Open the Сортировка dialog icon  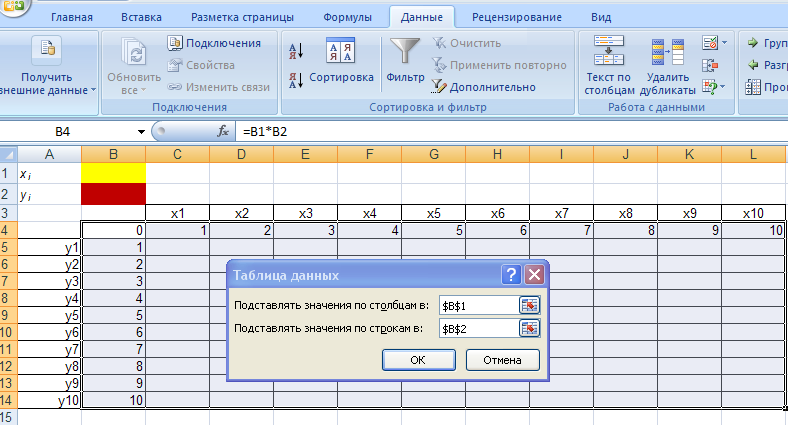340,53
